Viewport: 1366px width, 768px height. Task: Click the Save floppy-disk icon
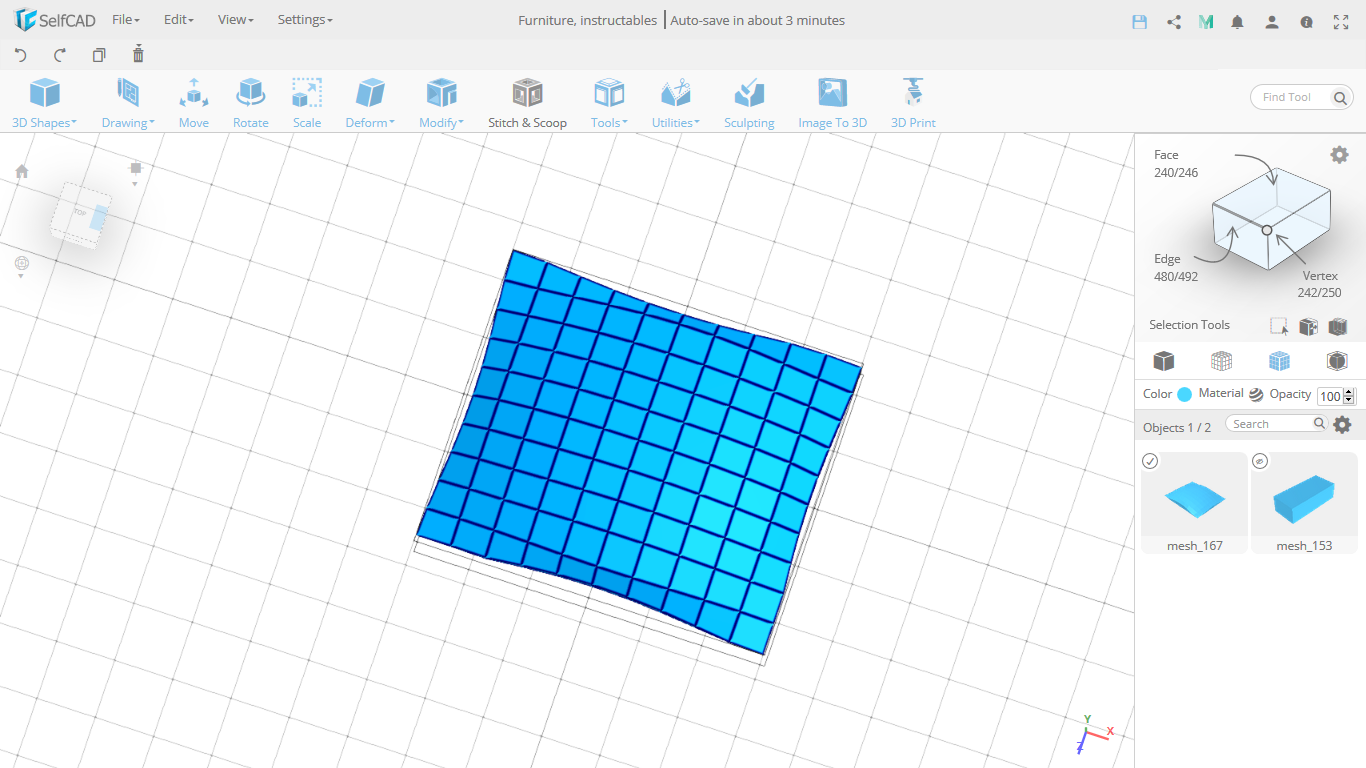pyautogui.click(x=1139, y=21)
